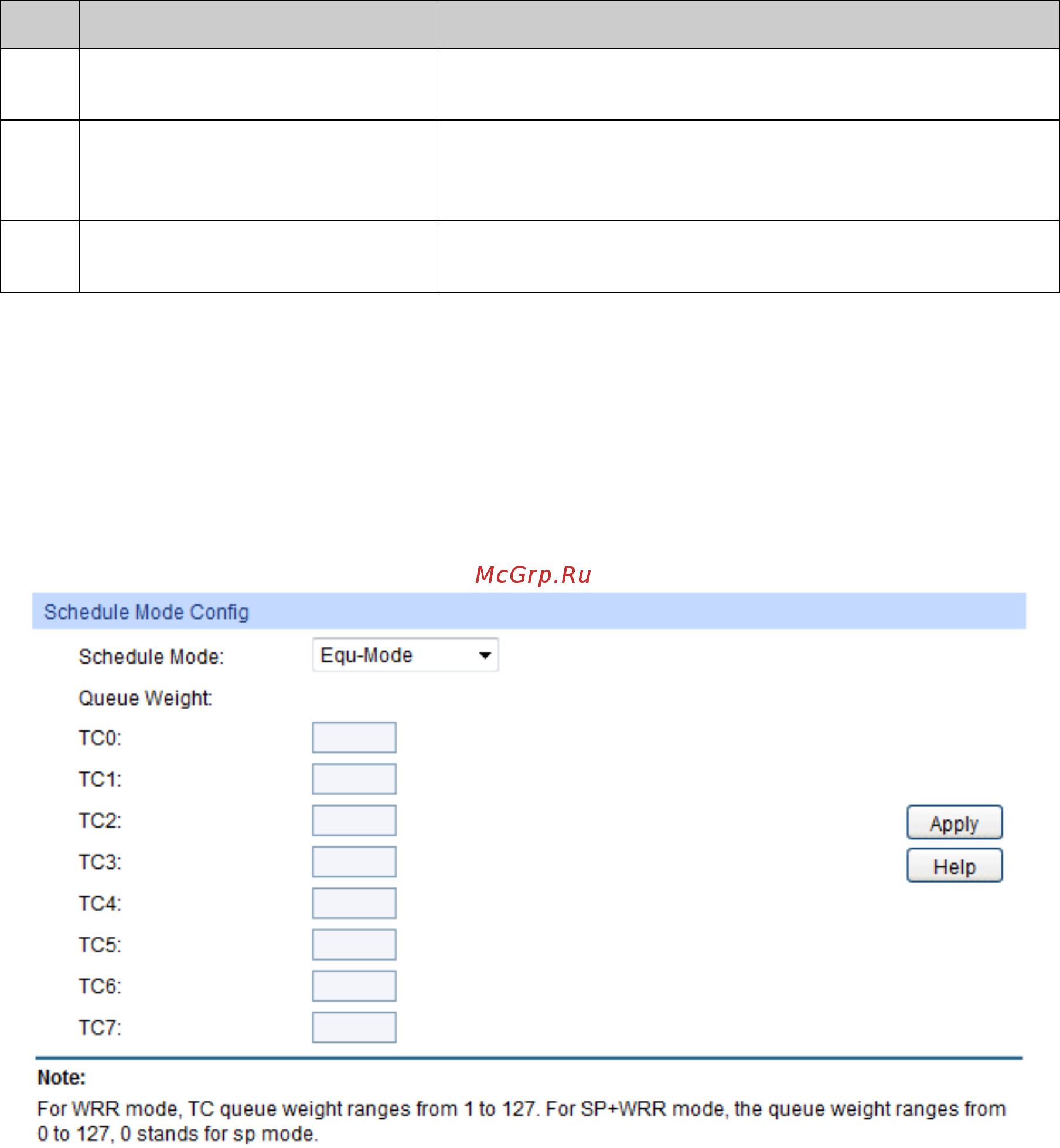The image size is (1060, 1148).
Task: Click the TC7: label
Action: click(100, 1028)
